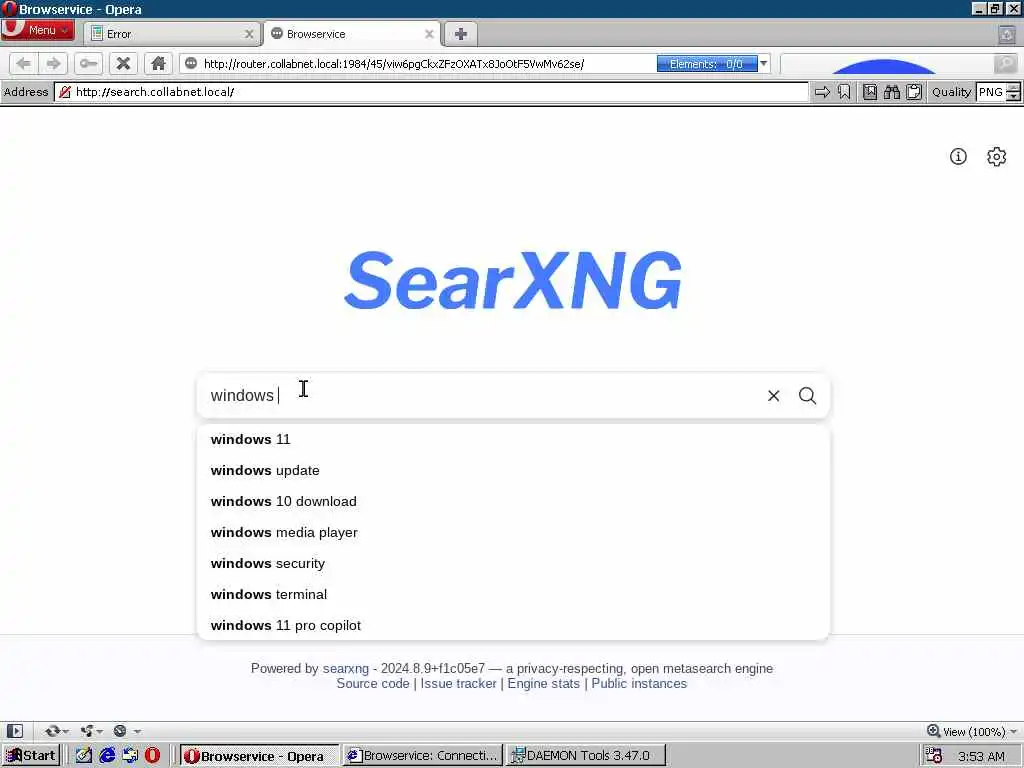The width and height of the screenshot is (1024, 768).
Task: Switch to the Error tab
Action: click(x=172, y=34)
